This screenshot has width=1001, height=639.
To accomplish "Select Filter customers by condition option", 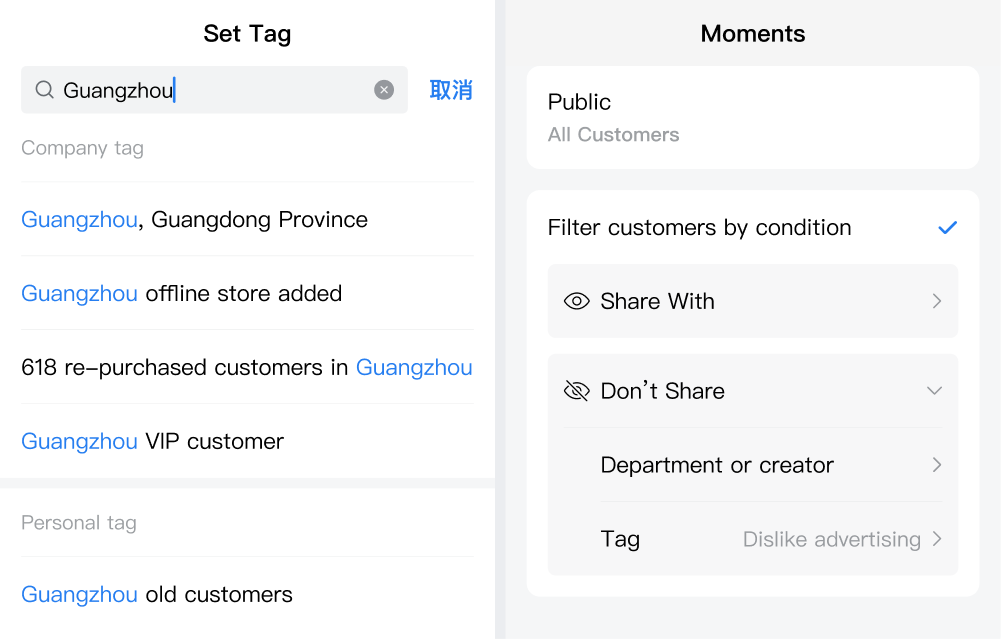I will click(x=753, y=227).
